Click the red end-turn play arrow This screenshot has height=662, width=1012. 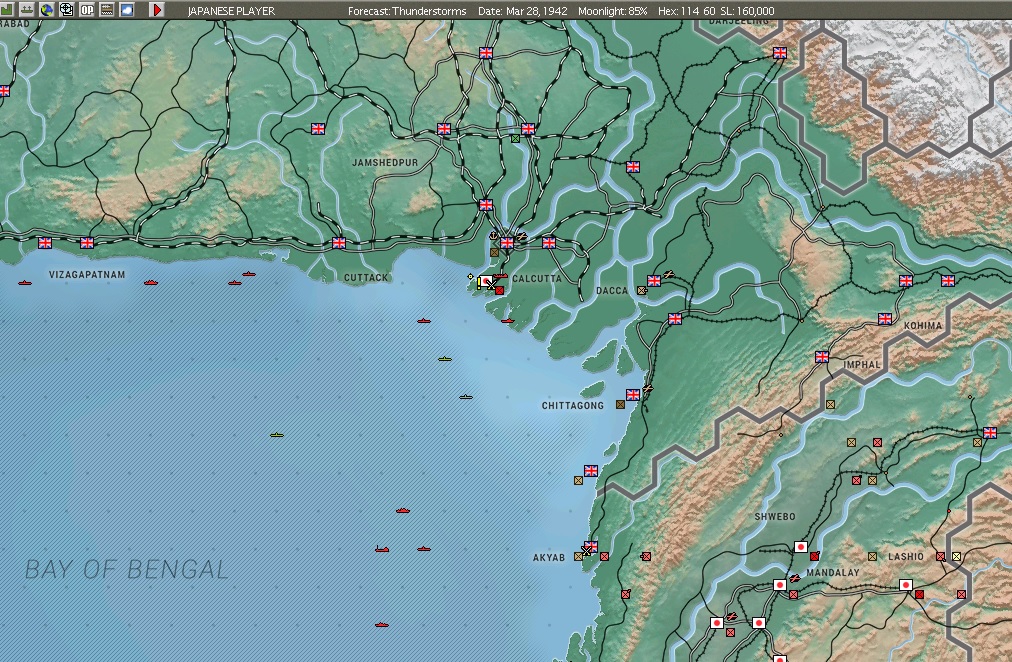pyautogui.click(x=157, y=10)
